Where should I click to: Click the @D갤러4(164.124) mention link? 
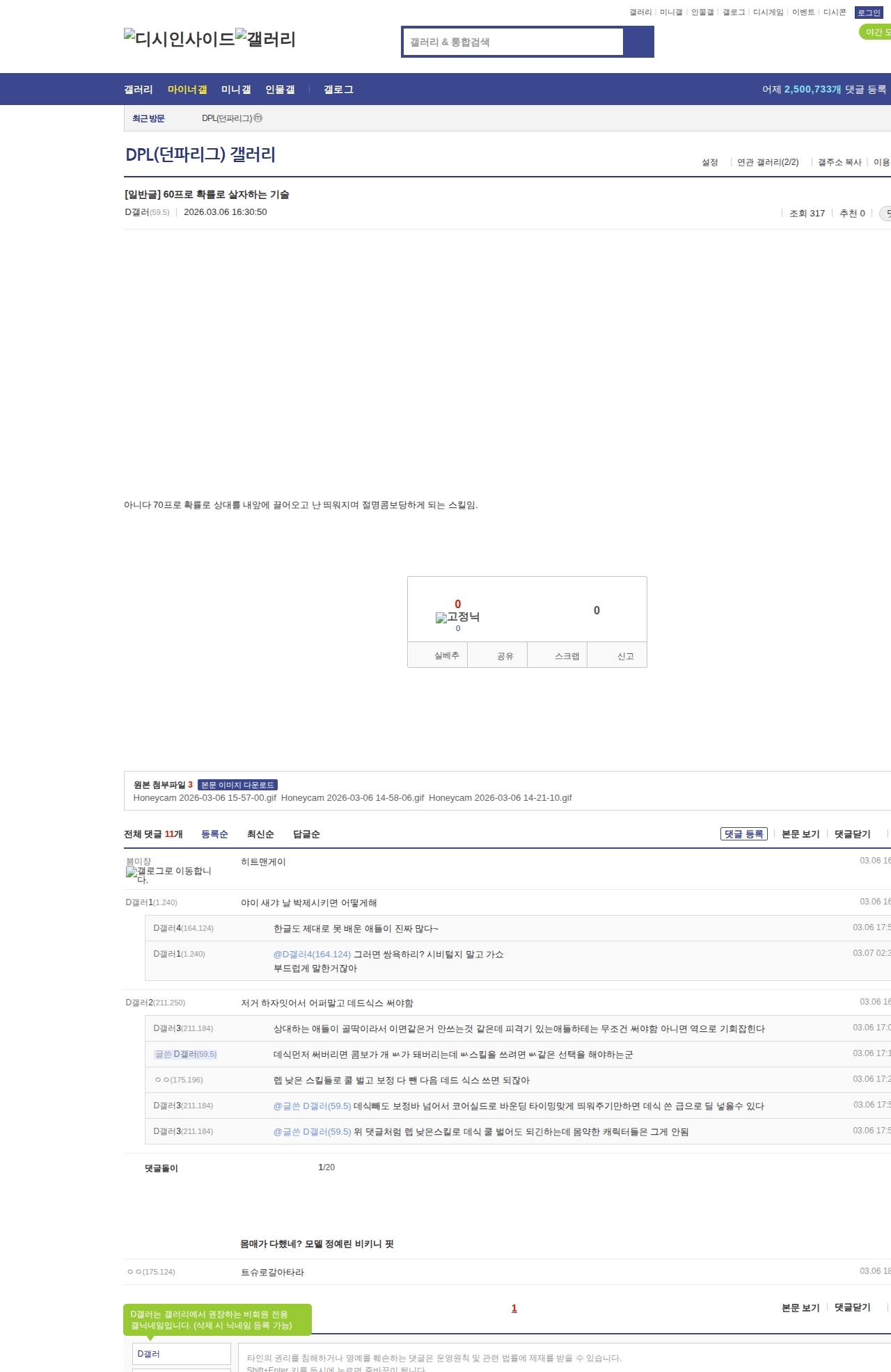pyautogui.click(x=312, y=955)
